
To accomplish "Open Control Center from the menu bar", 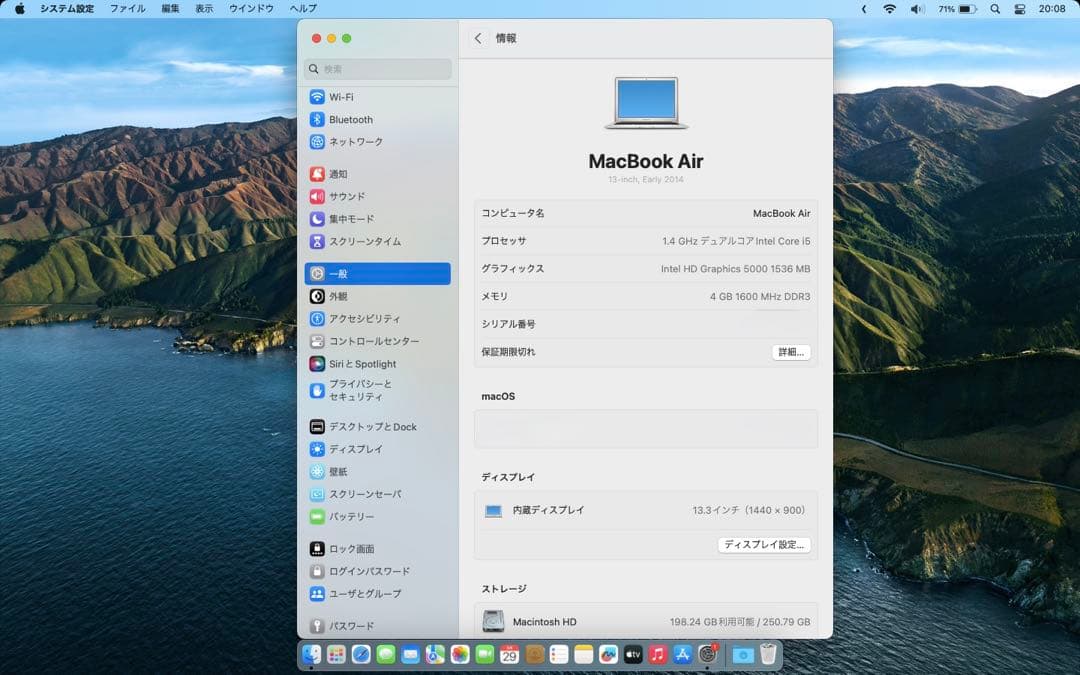I will point(1019,9).
